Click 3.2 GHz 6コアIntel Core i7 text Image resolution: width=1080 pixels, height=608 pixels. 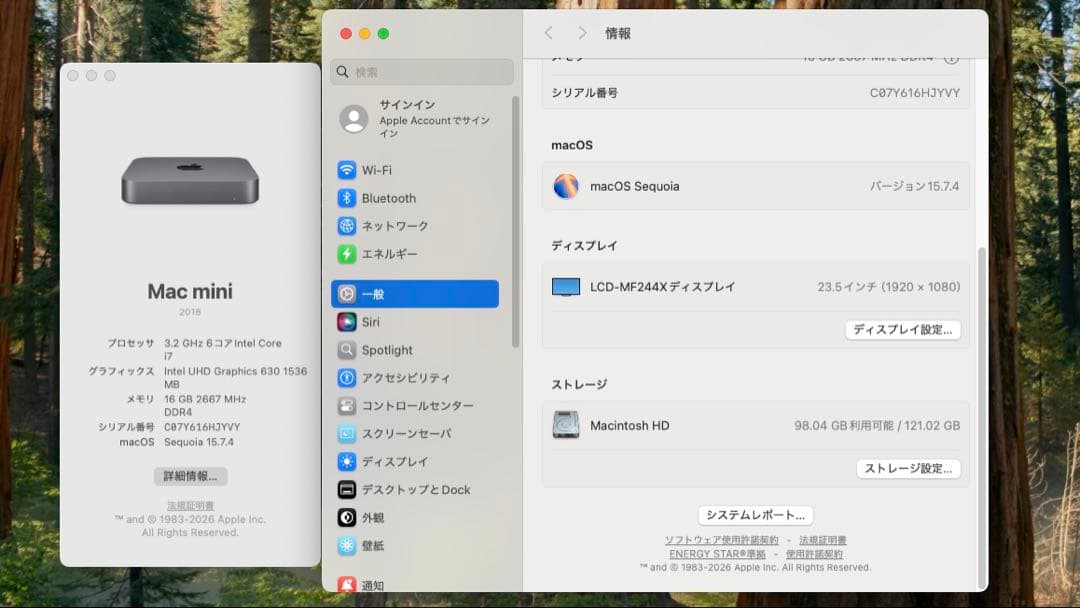point(222,349)
